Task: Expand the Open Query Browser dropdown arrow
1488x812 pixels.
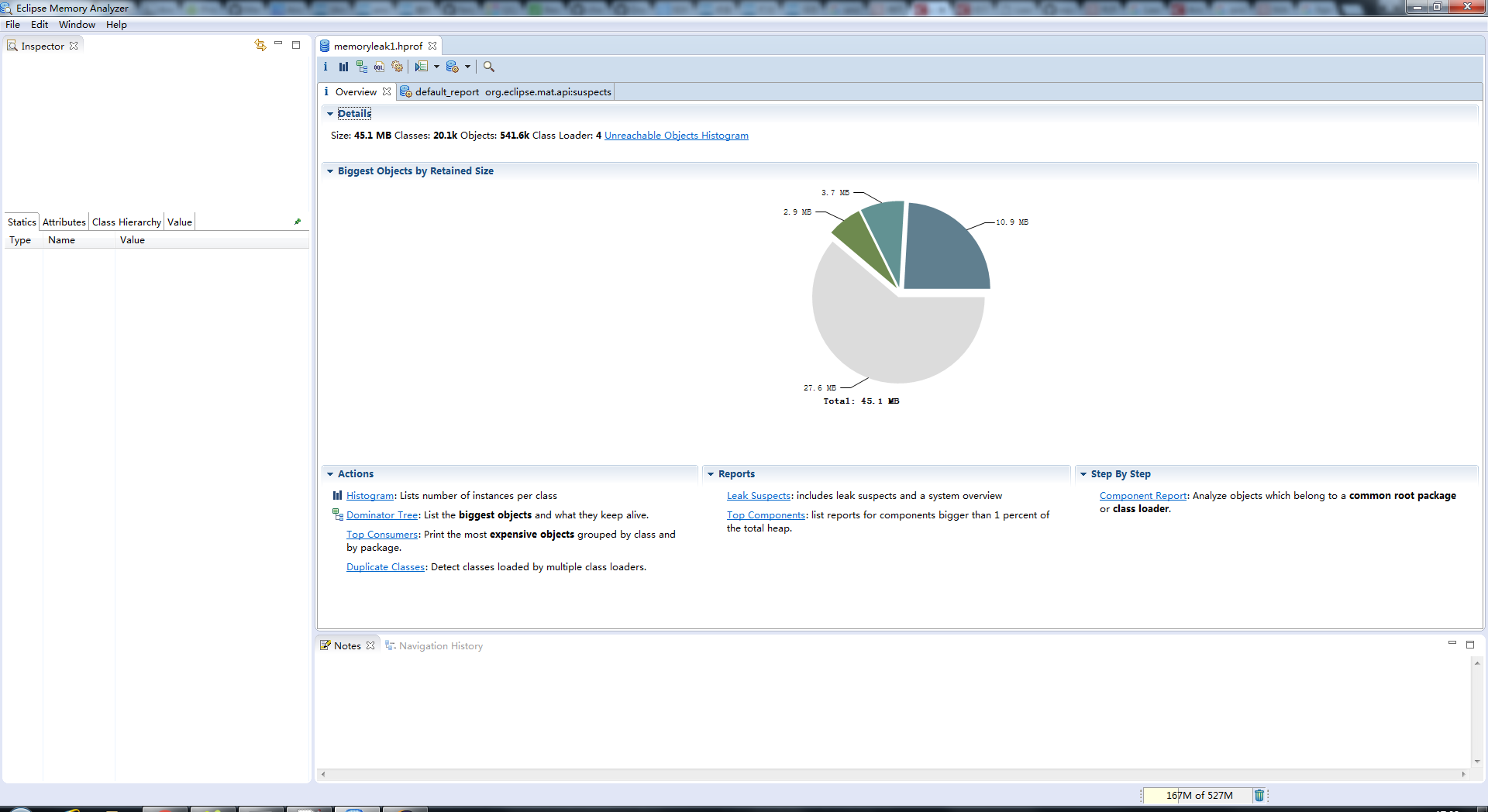Action: [467, 67]
